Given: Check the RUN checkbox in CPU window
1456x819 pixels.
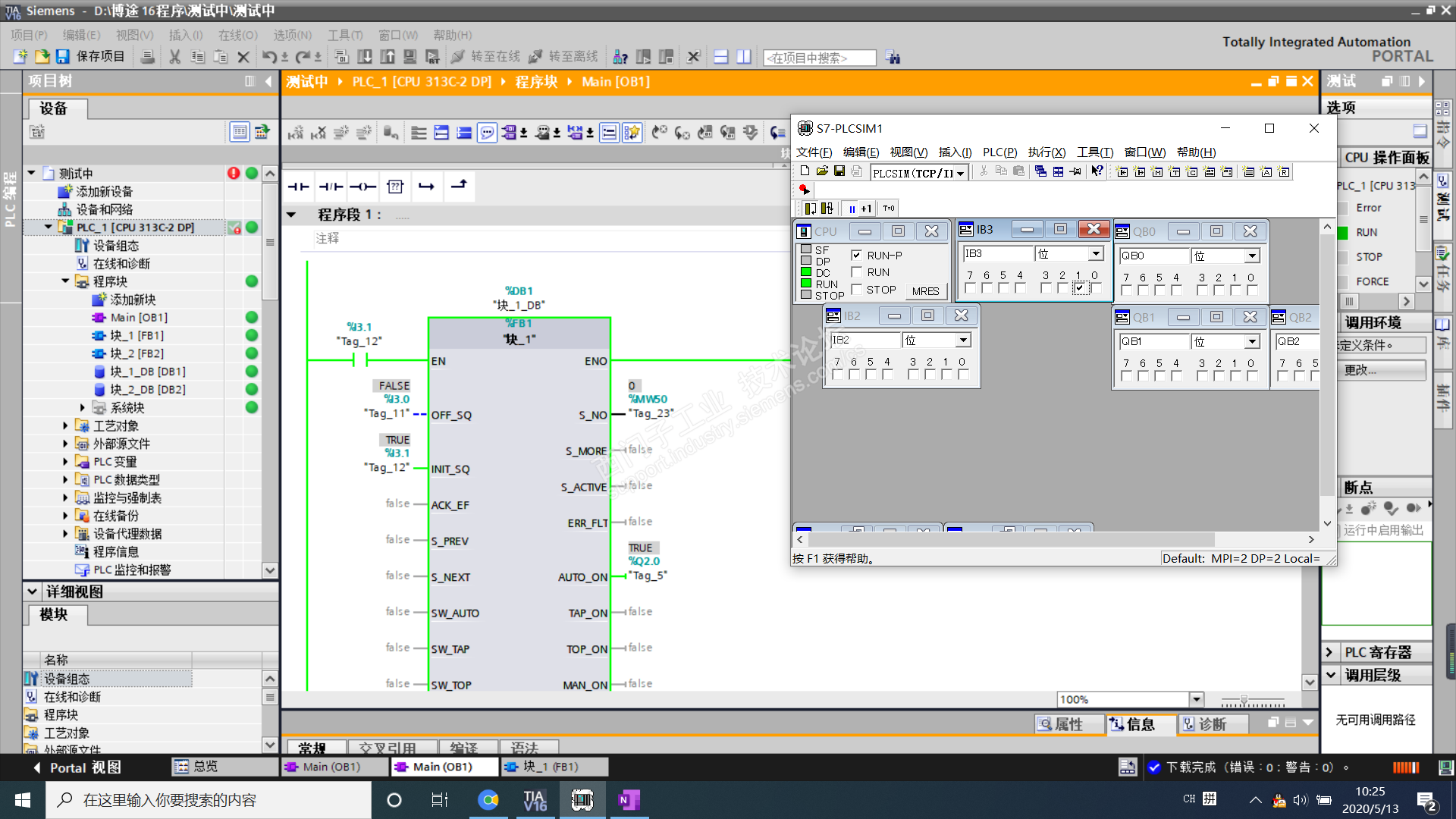Looking at the screenshot, I should [x=857, y=272].
